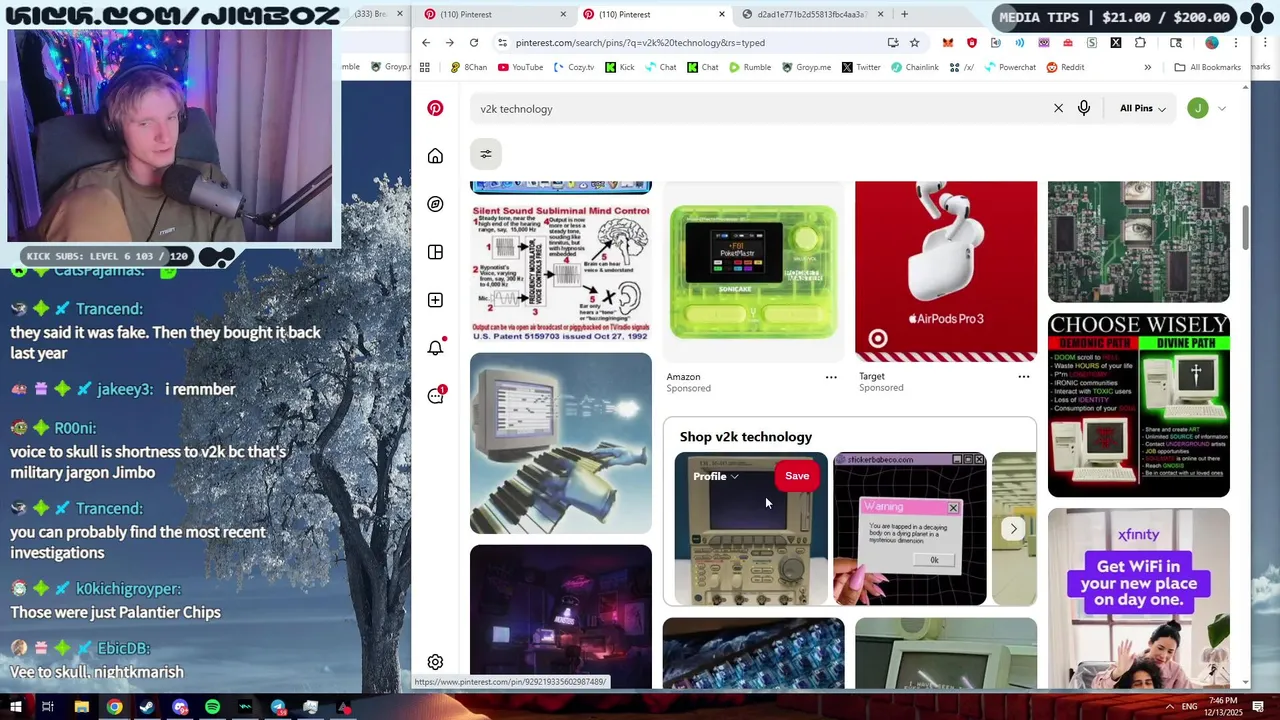This screenshot has width=1280, height=720.
Task: Click the Shop v2k technology heading
Action: (x=746, y=437)
